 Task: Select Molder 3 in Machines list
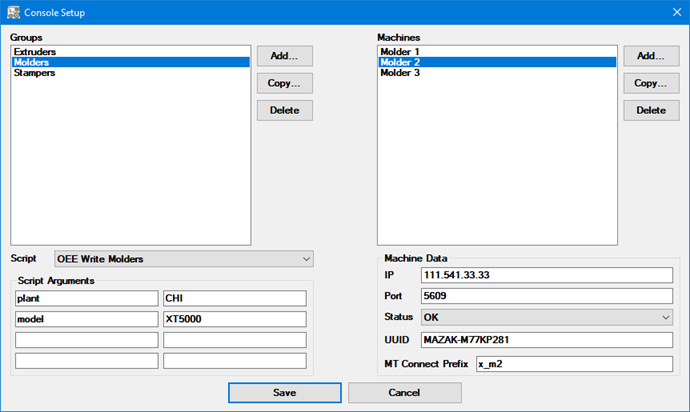[x=400, y=73]
